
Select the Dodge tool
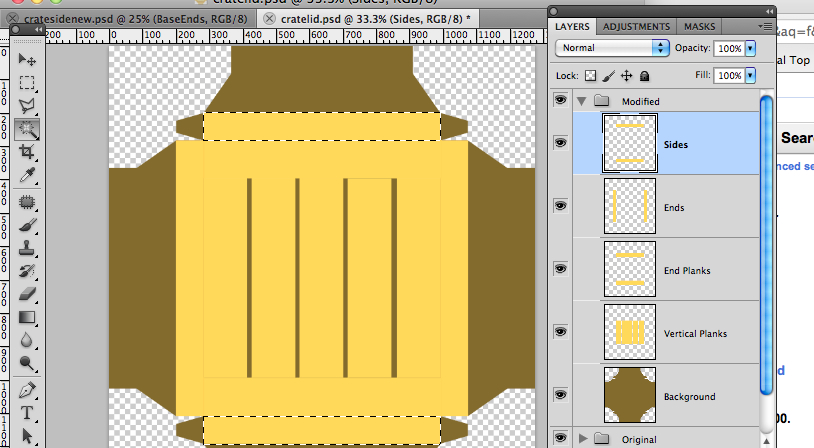pyautogui.click(x=27, y=363)
